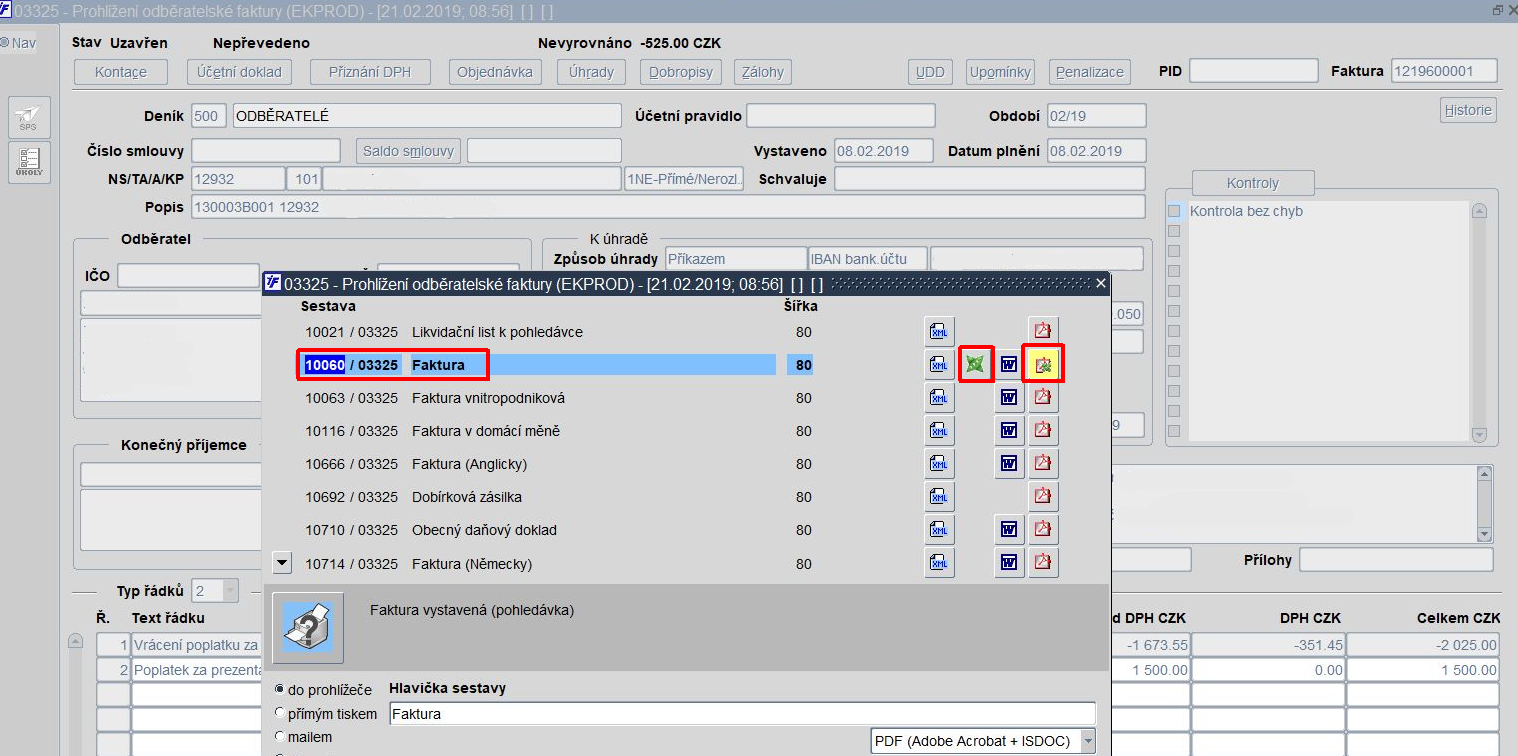Export Faktura (Anglicky) as XML
Screen dimensions: 1518x756
click(939, 464)
